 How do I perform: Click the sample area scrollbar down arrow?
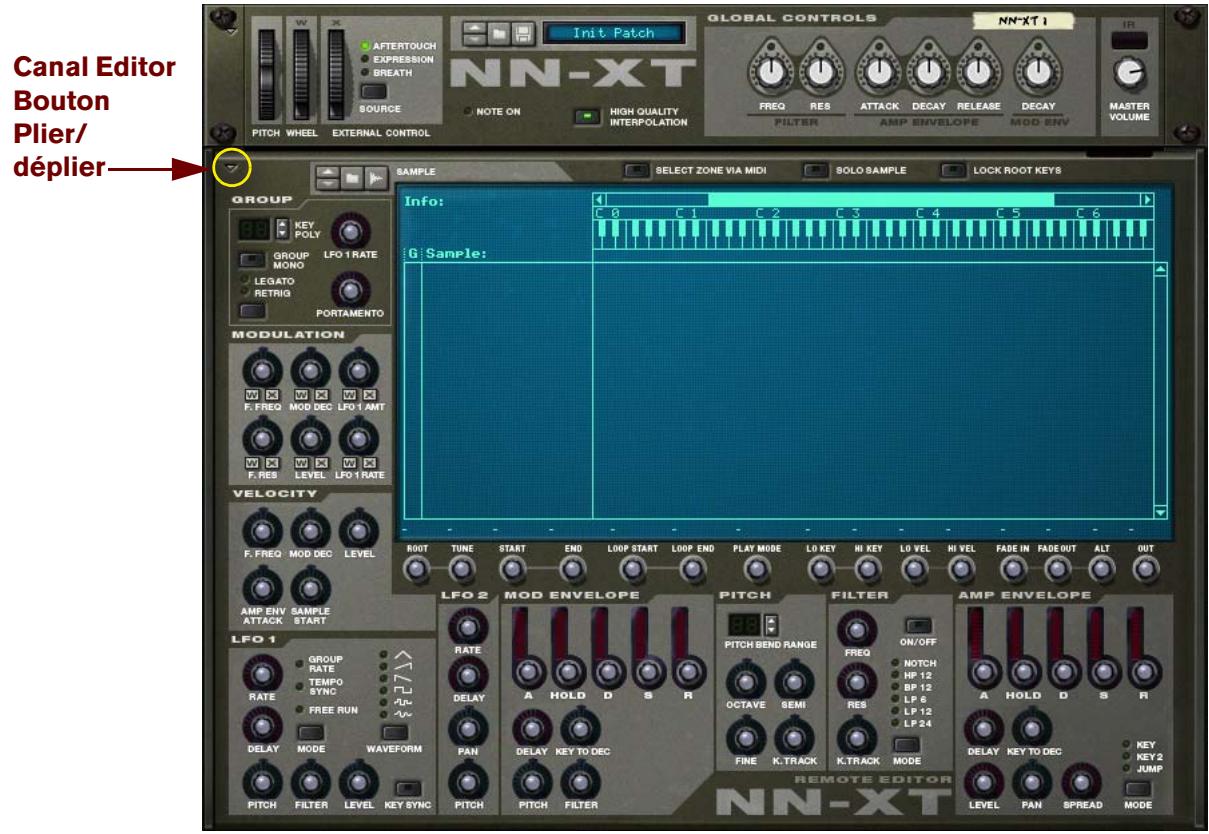1158,512
